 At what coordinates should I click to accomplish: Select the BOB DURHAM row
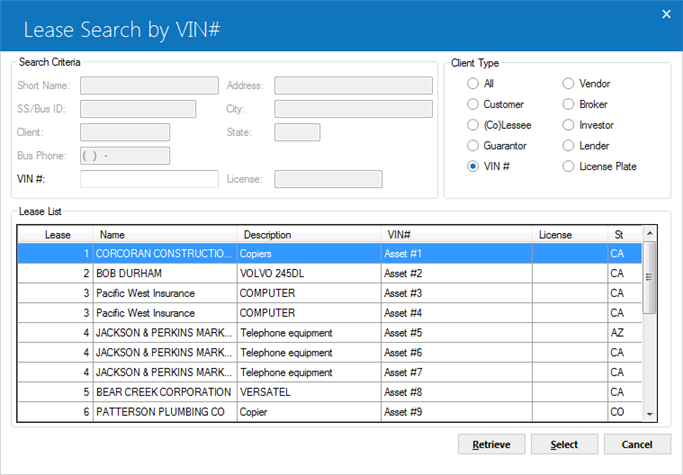329,273
